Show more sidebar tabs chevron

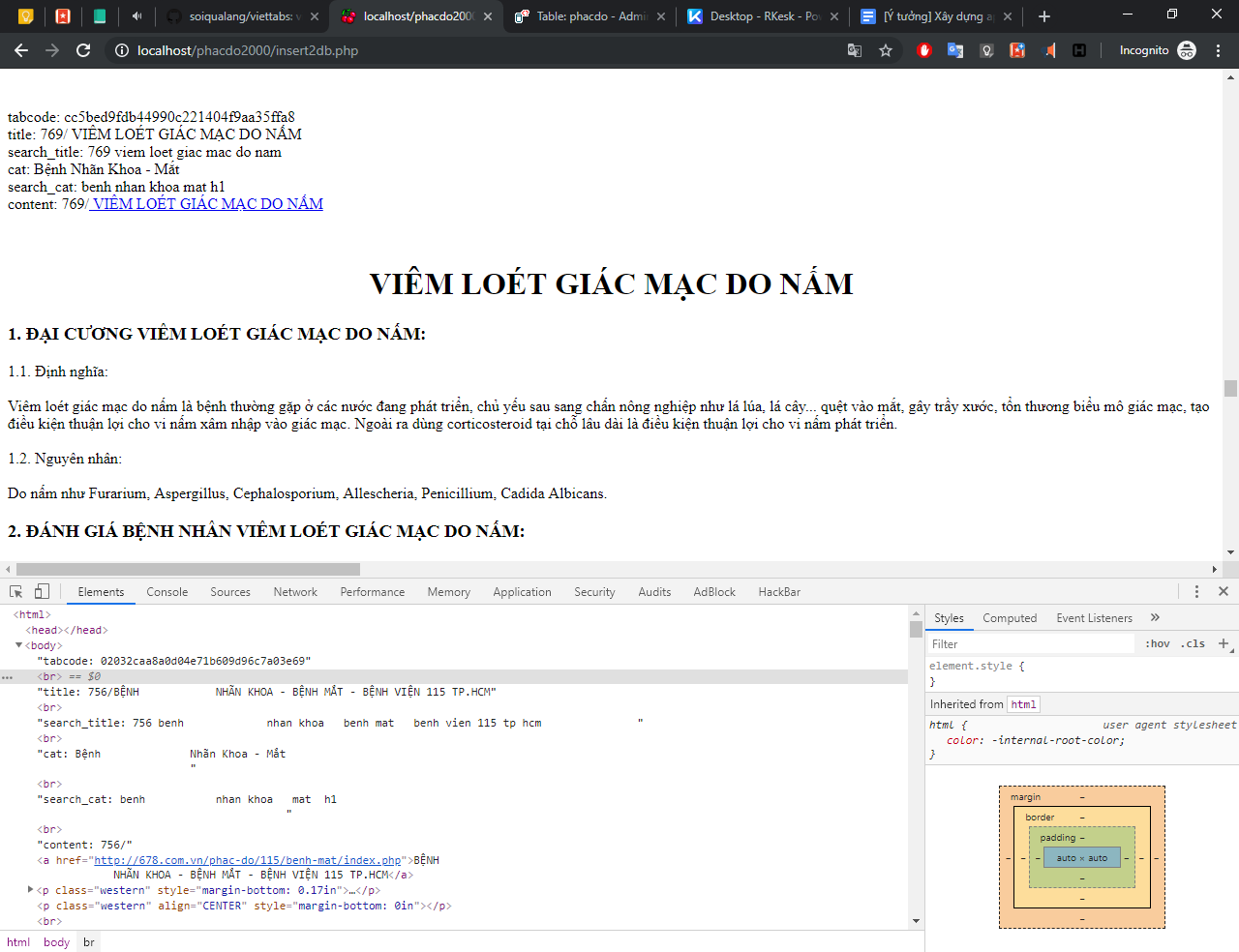pos(1155,617)
